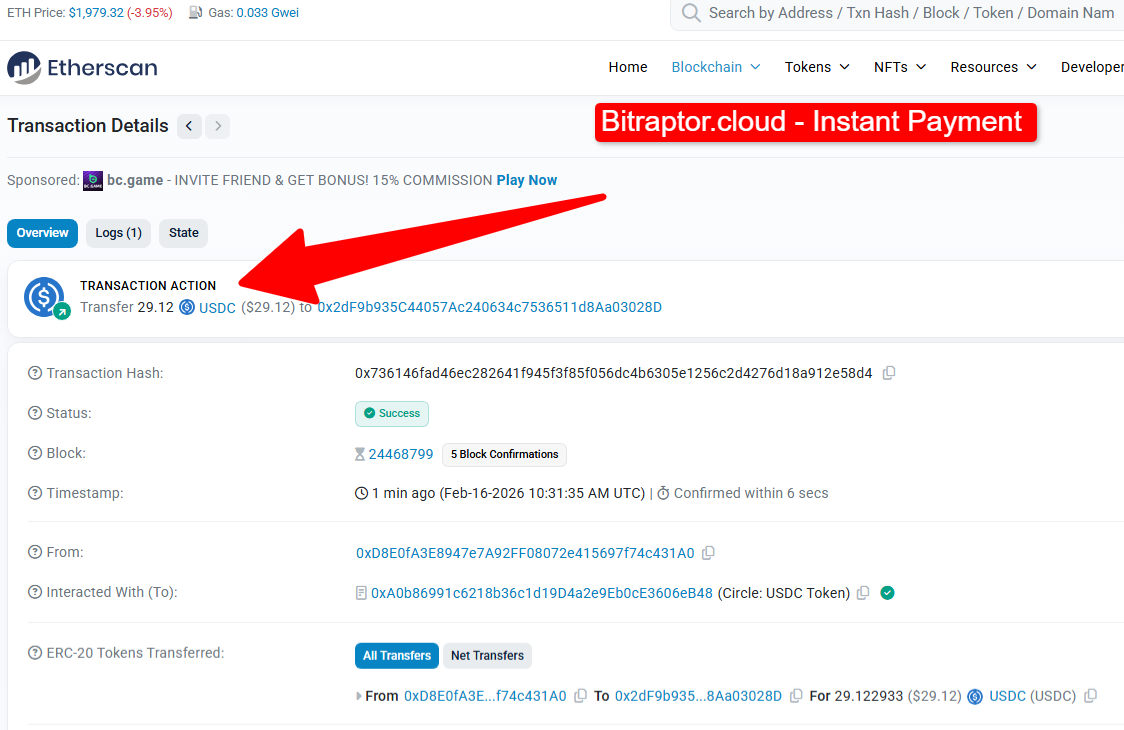Copy the transaction hash
The image size is (1124, 730).
[889, 373]
